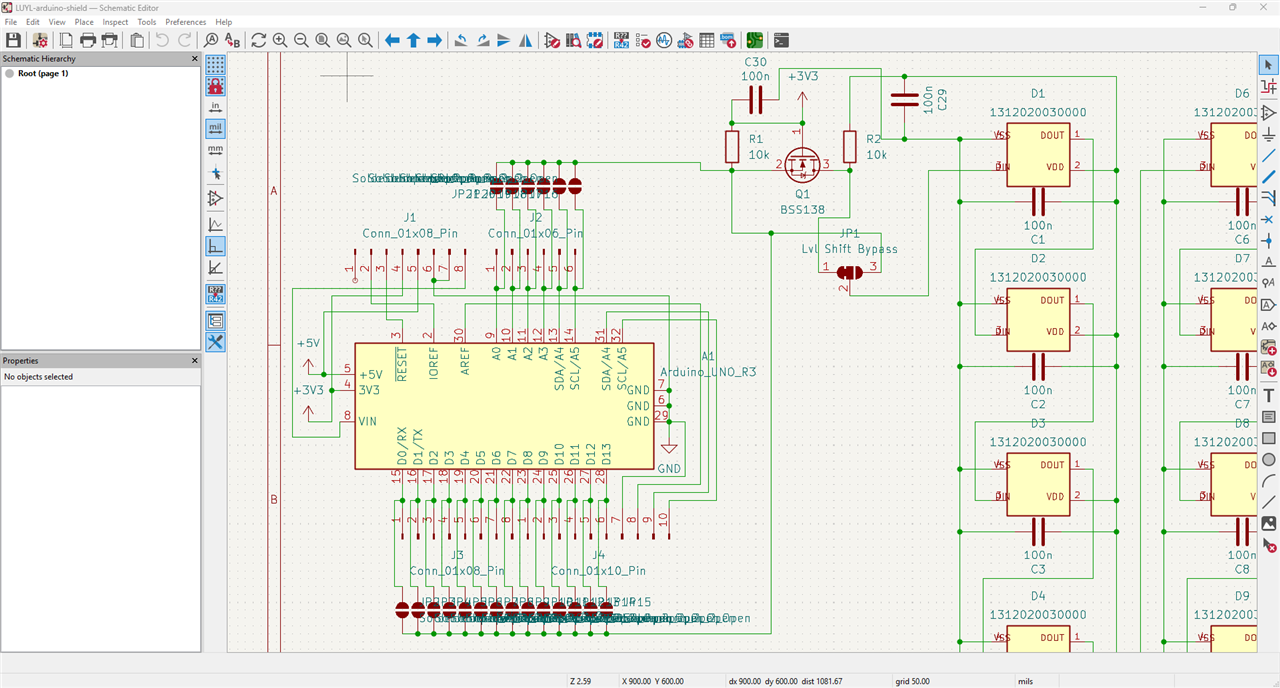This screenshot has width=1280, height=688.
Task: Open the Inspect menu
Action: click(115, 21)
